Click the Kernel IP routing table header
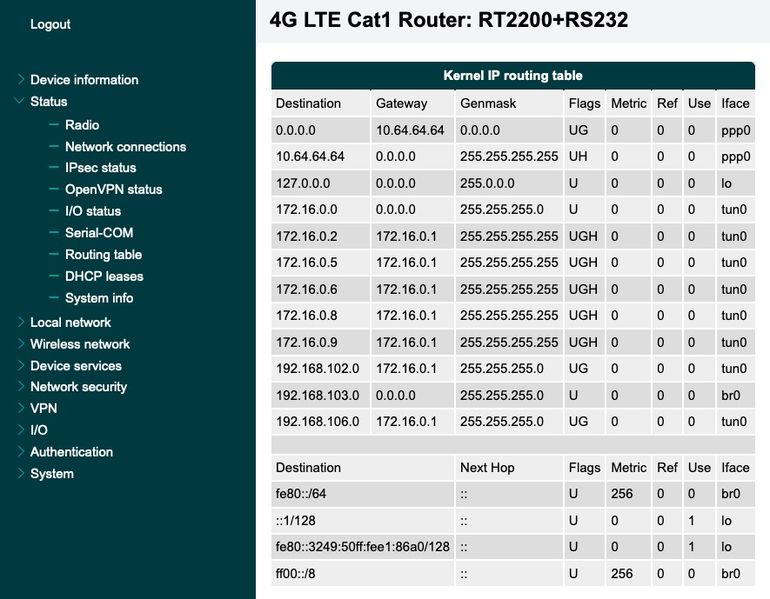This screenshot has height=599, width=770. coord(513,76)
